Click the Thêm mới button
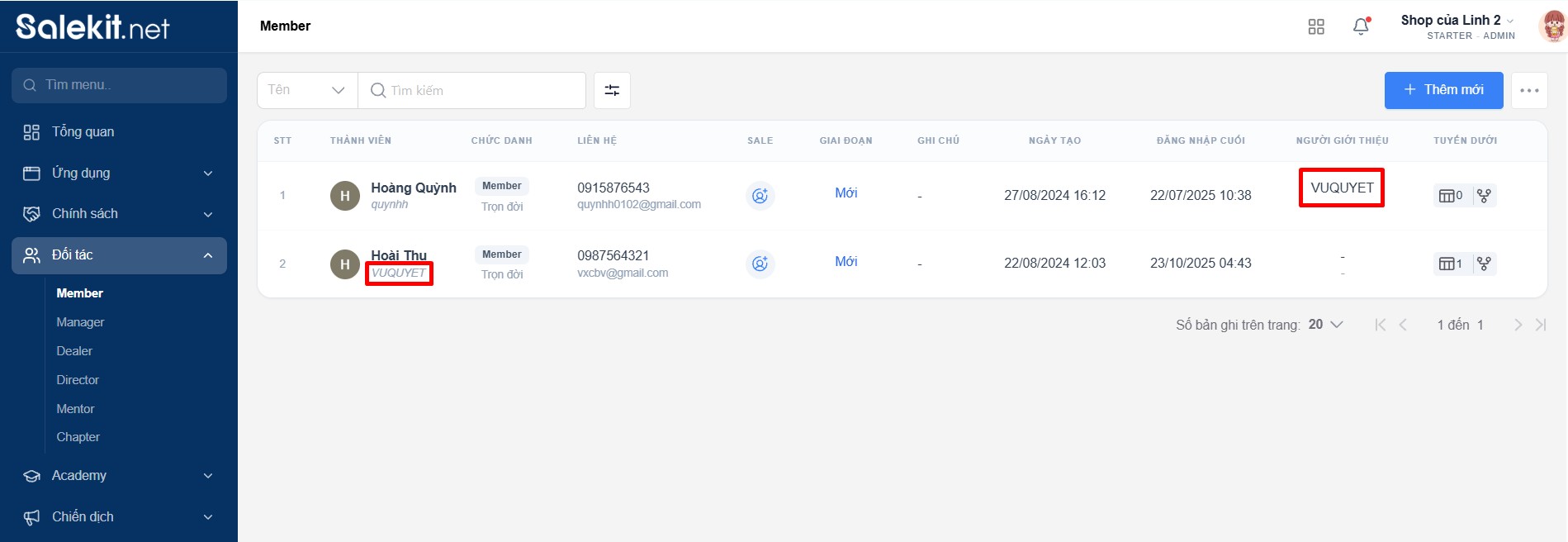 (1443, 90)
